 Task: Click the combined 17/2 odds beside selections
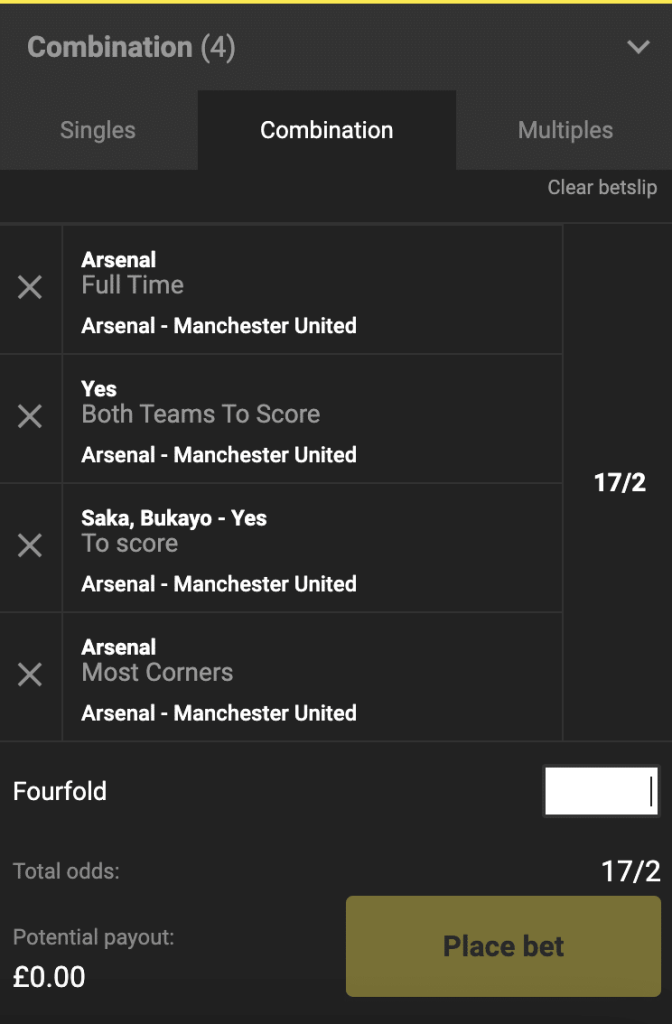point(620,483)
